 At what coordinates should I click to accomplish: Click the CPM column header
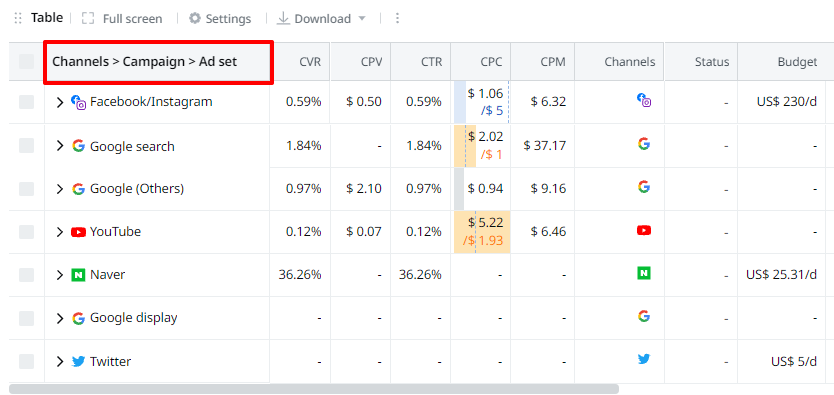[543, 62]
